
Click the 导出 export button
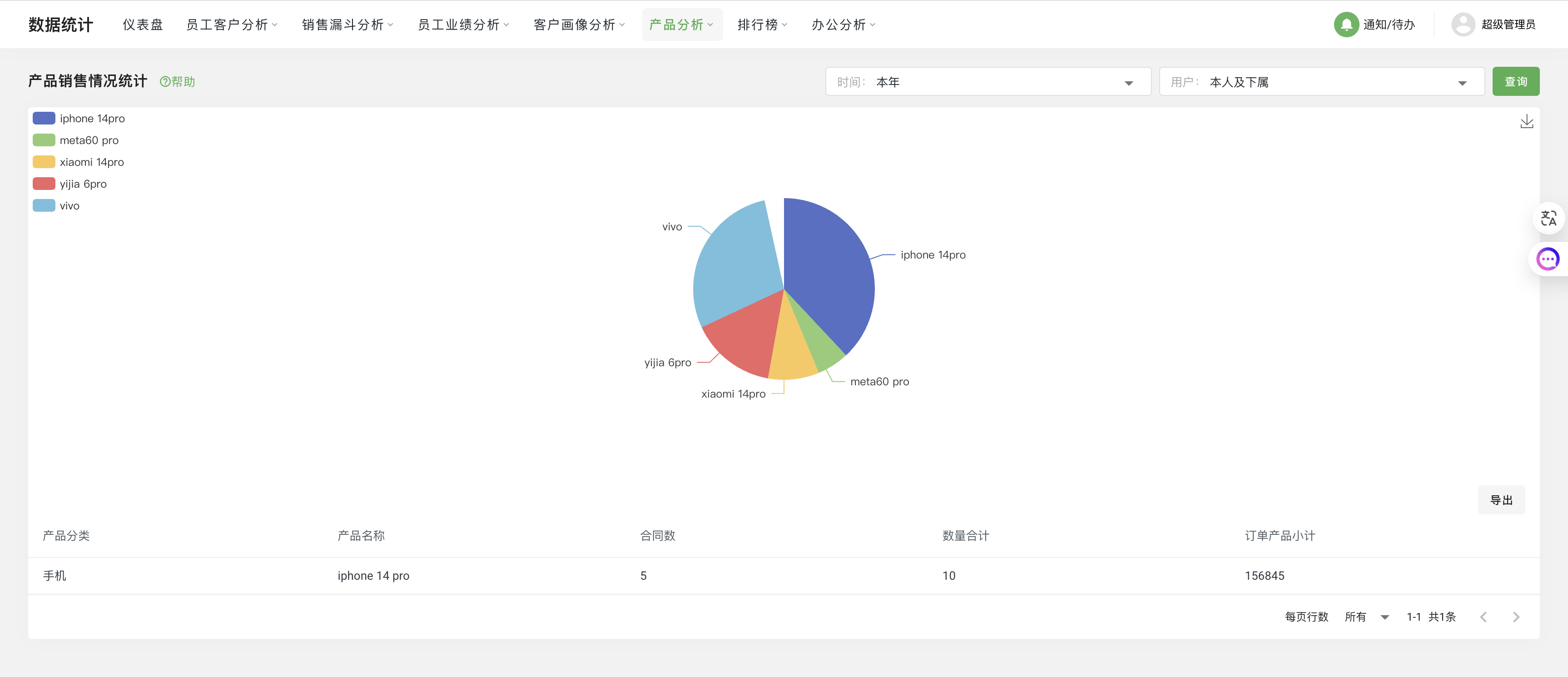[x=1501, y=499]
